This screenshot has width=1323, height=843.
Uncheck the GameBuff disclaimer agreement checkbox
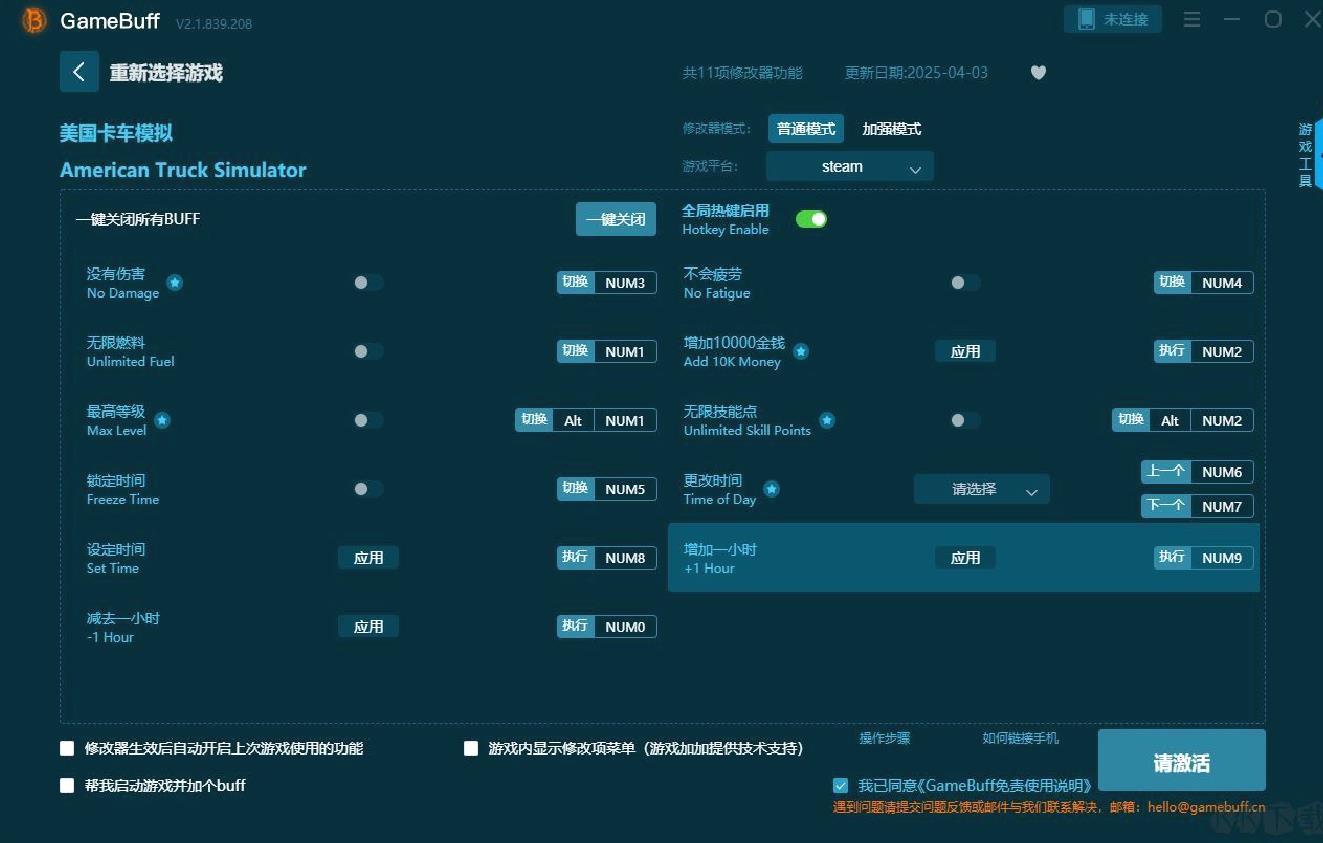(840, 786)
